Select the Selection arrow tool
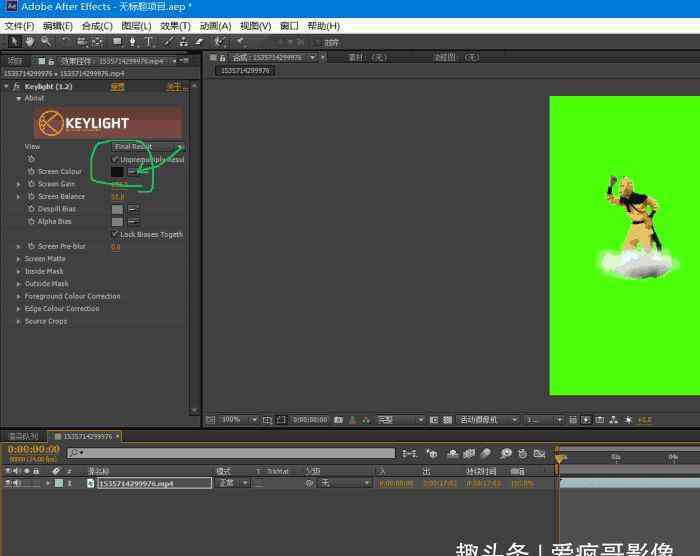This screenshot has height=556, width=700. pyautogui.click(x=14, y=42)
